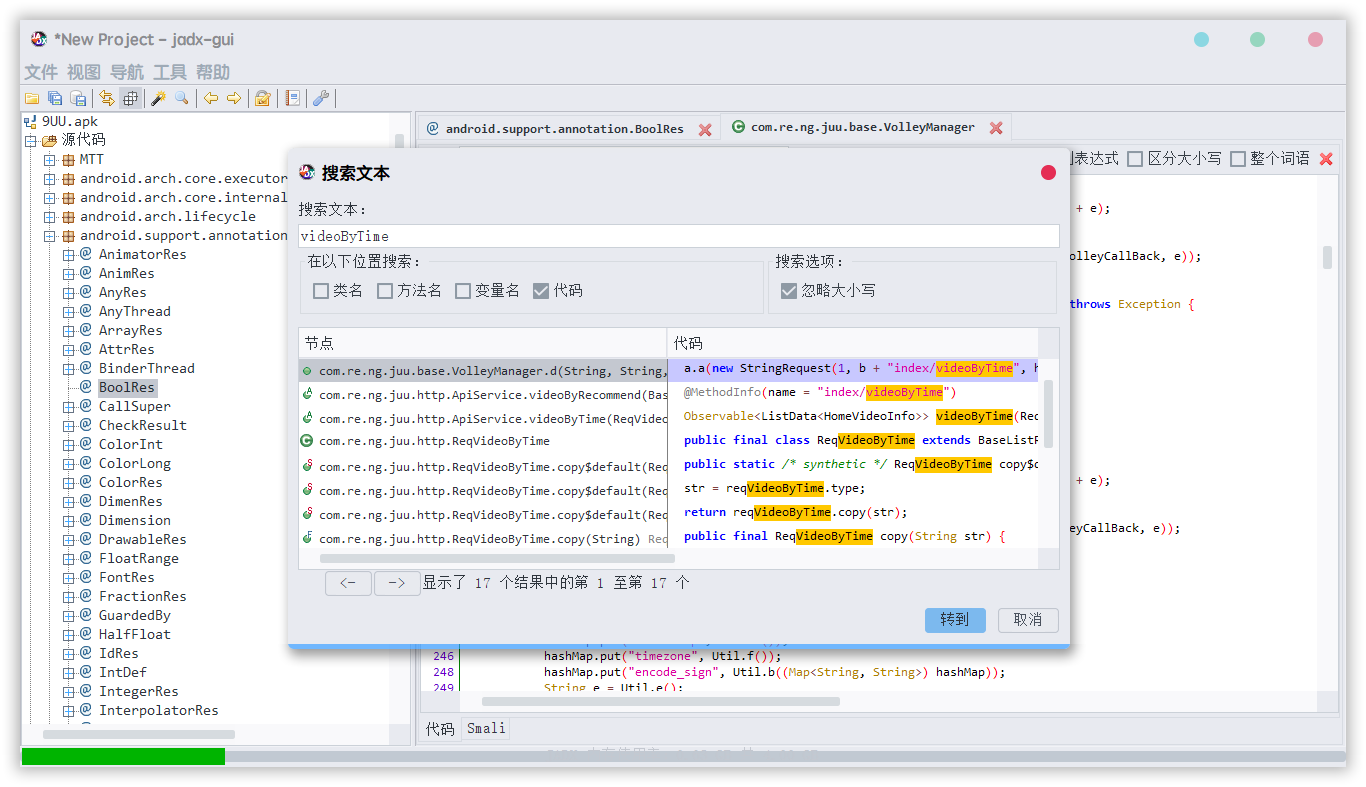Open the 帮助 menu
The height and width of the screenshot is (787, 1366).
coord(213,72)
